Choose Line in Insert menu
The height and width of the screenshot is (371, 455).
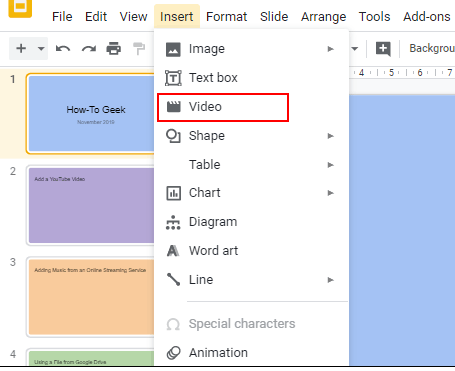tap(251, 280)
